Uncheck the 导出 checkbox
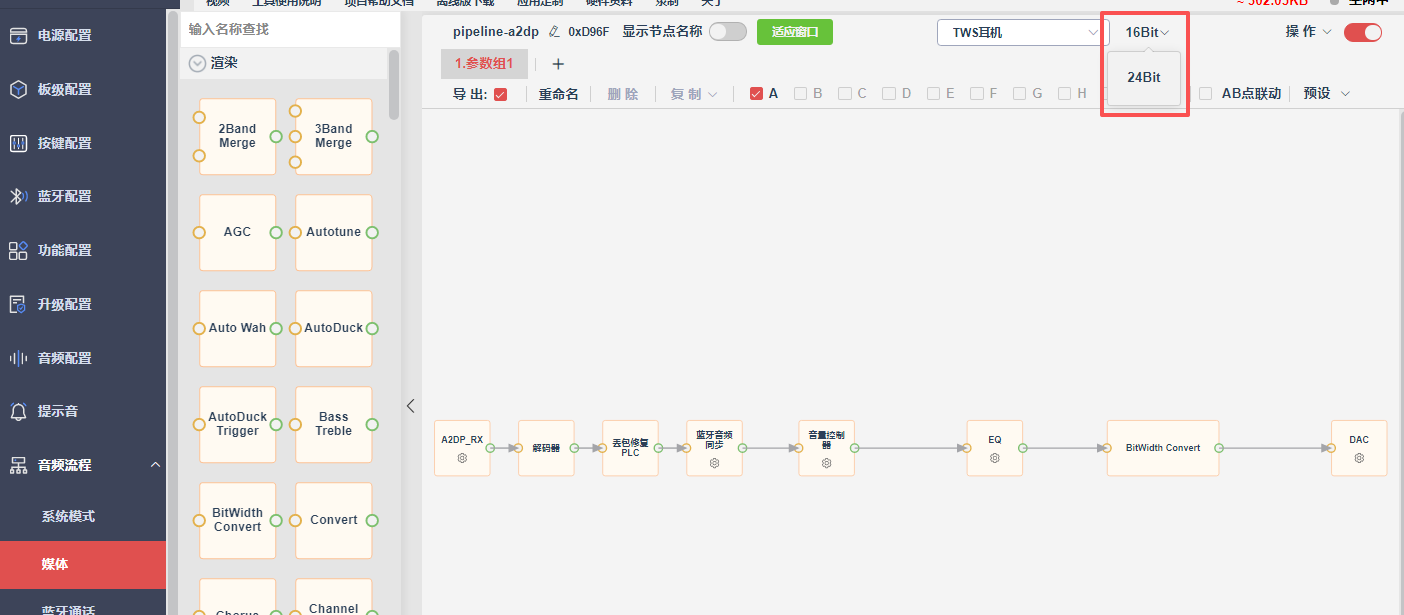 [x=500, y=94]
